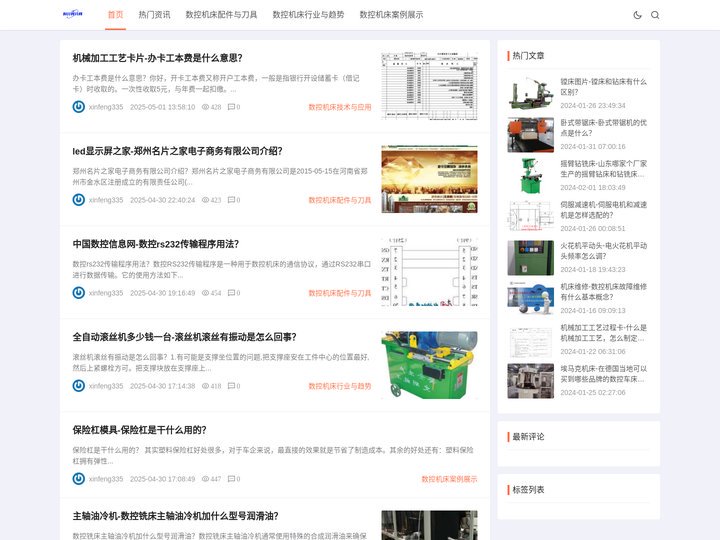The height and width of the screenshot is (540, 720).
Task: Open the led显示屏之家 article thumbnail
Action: point(429,179)
